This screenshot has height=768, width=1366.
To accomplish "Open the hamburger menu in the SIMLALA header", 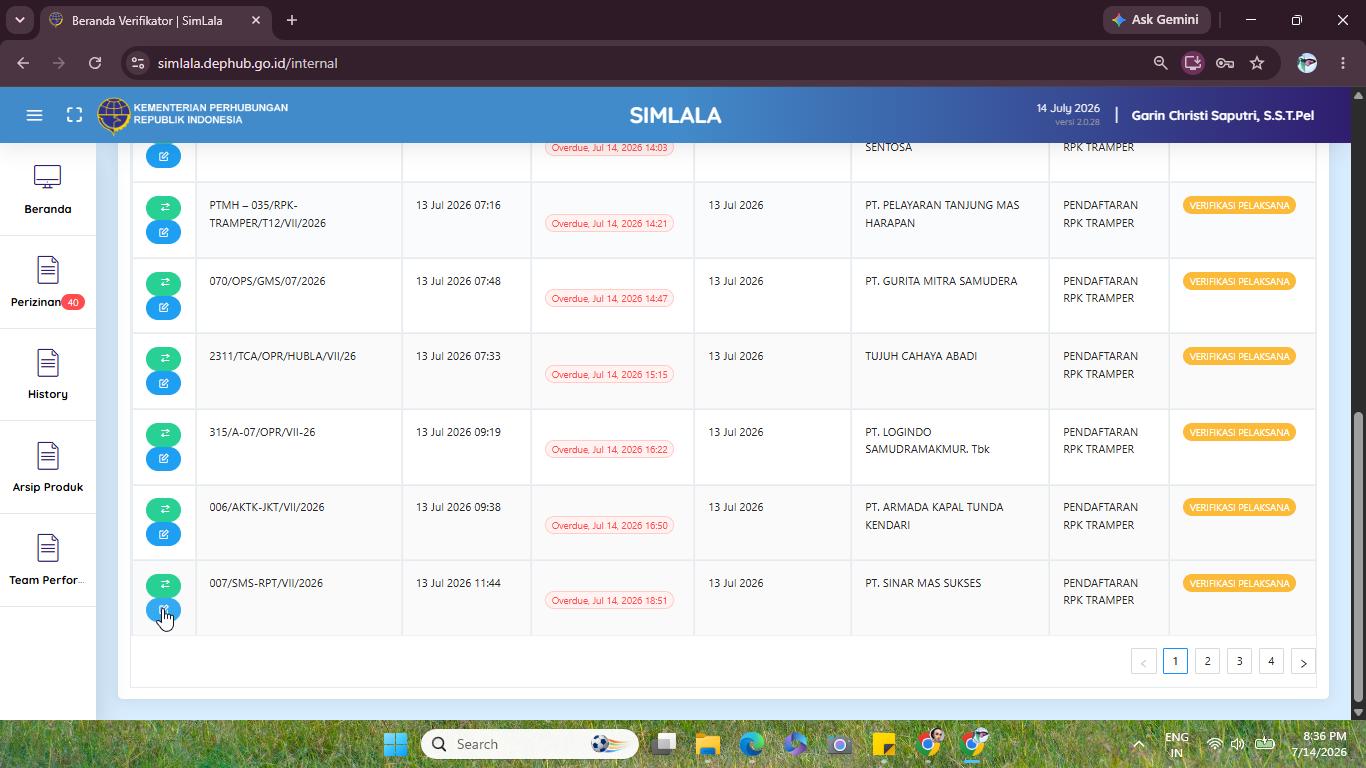I will click(x=34, y=115).
